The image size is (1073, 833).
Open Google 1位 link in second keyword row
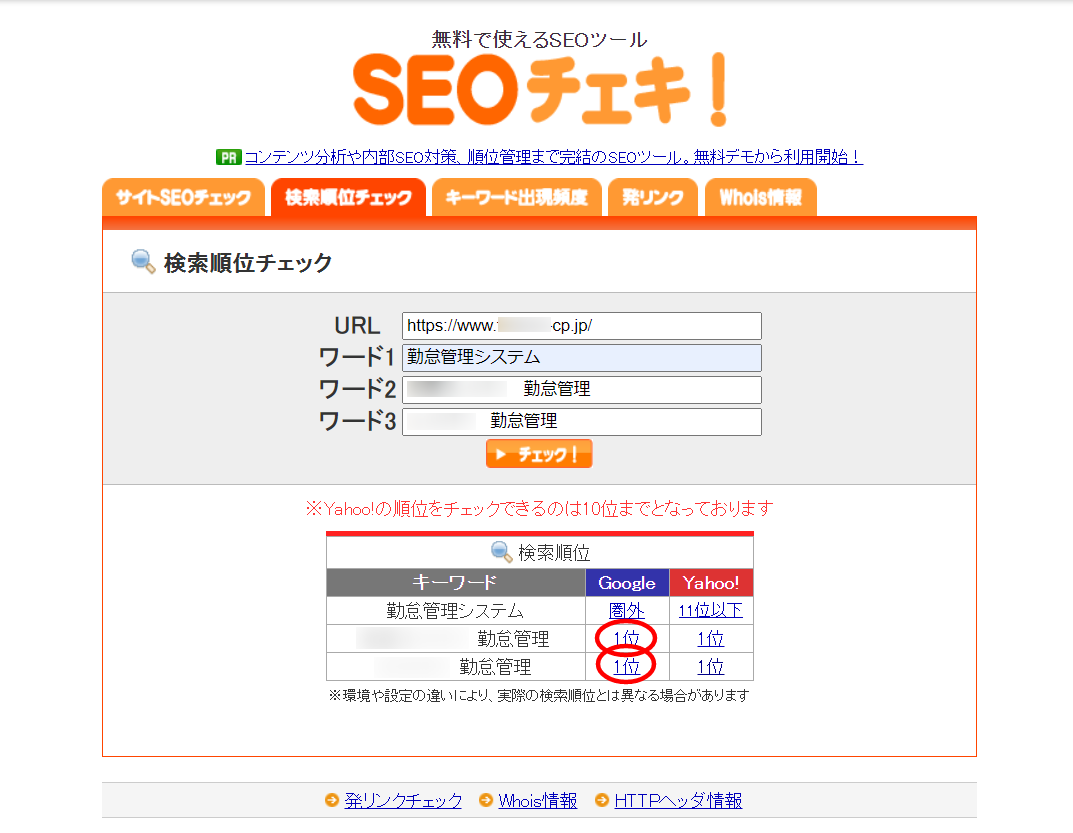[x=626, y=639]
